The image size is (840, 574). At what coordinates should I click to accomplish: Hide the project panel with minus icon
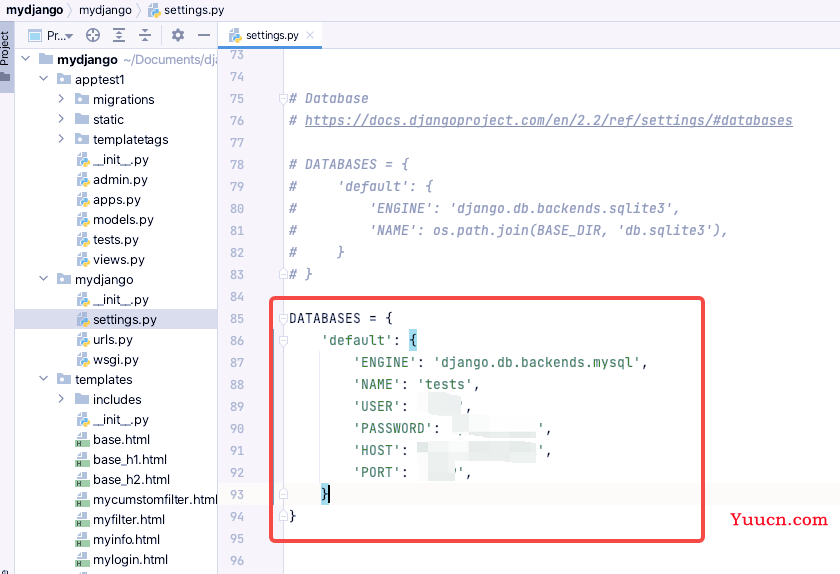pos(204,35)
